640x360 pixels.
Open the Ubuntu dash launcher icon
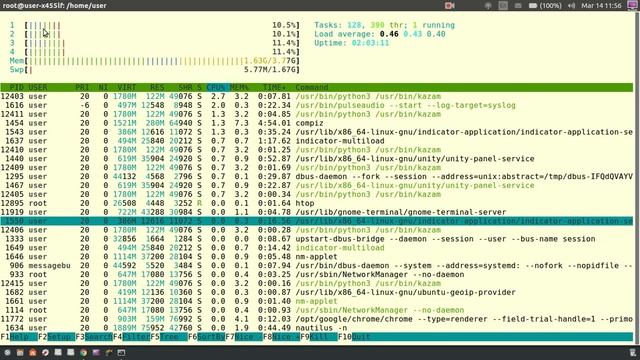[x=7, y=352]
